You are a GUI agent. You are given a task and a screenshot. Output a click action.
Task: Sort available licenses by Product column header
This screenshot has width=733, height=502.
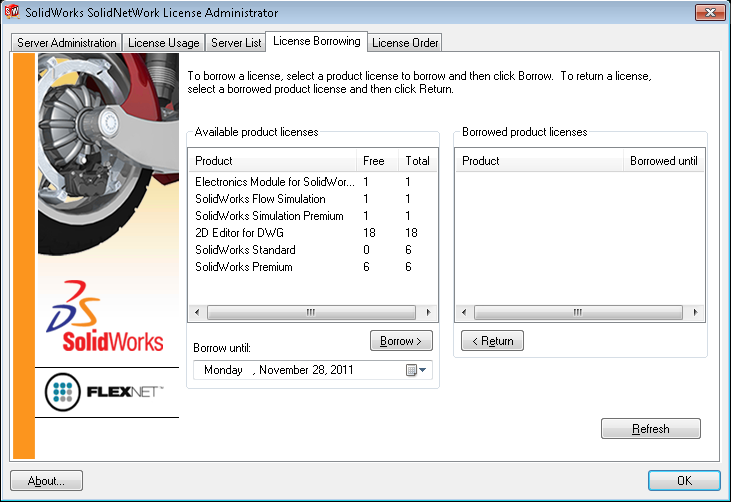(272, 161)
